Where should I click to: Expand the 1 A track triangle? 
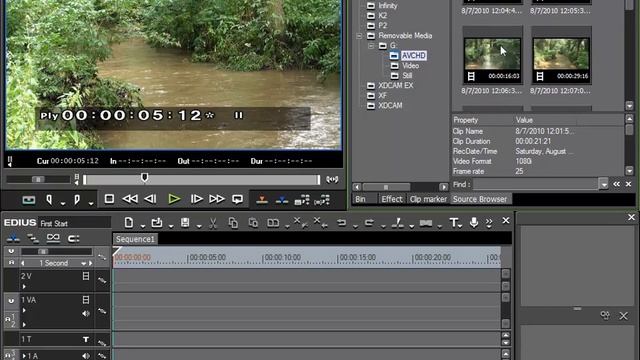tap(24, 356)
